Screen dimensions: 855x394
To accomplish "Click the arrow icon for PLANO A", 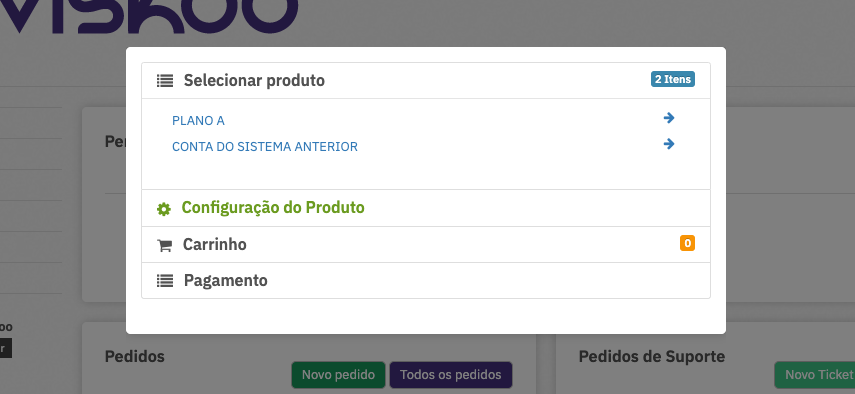I will coord(669,118).
